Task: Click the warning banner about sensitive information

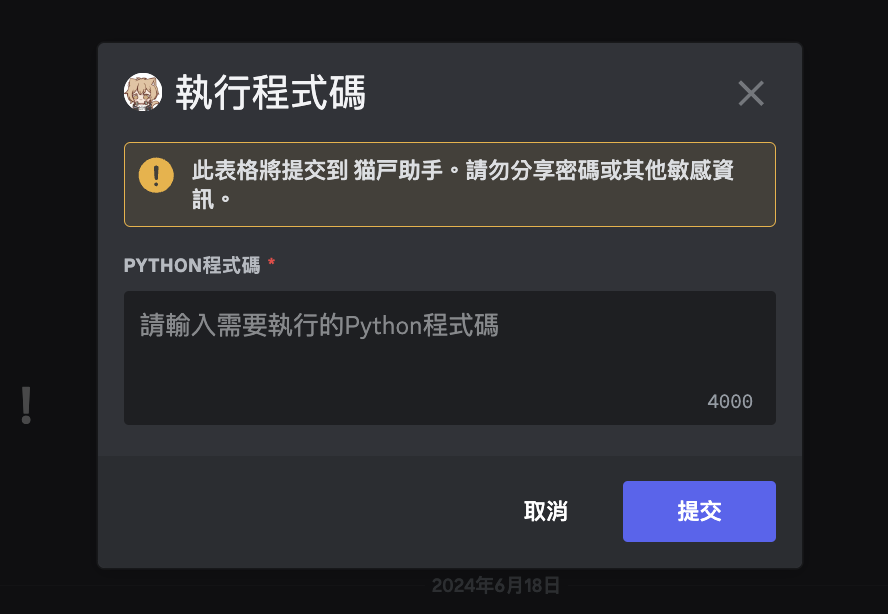Action: (449, 184)
